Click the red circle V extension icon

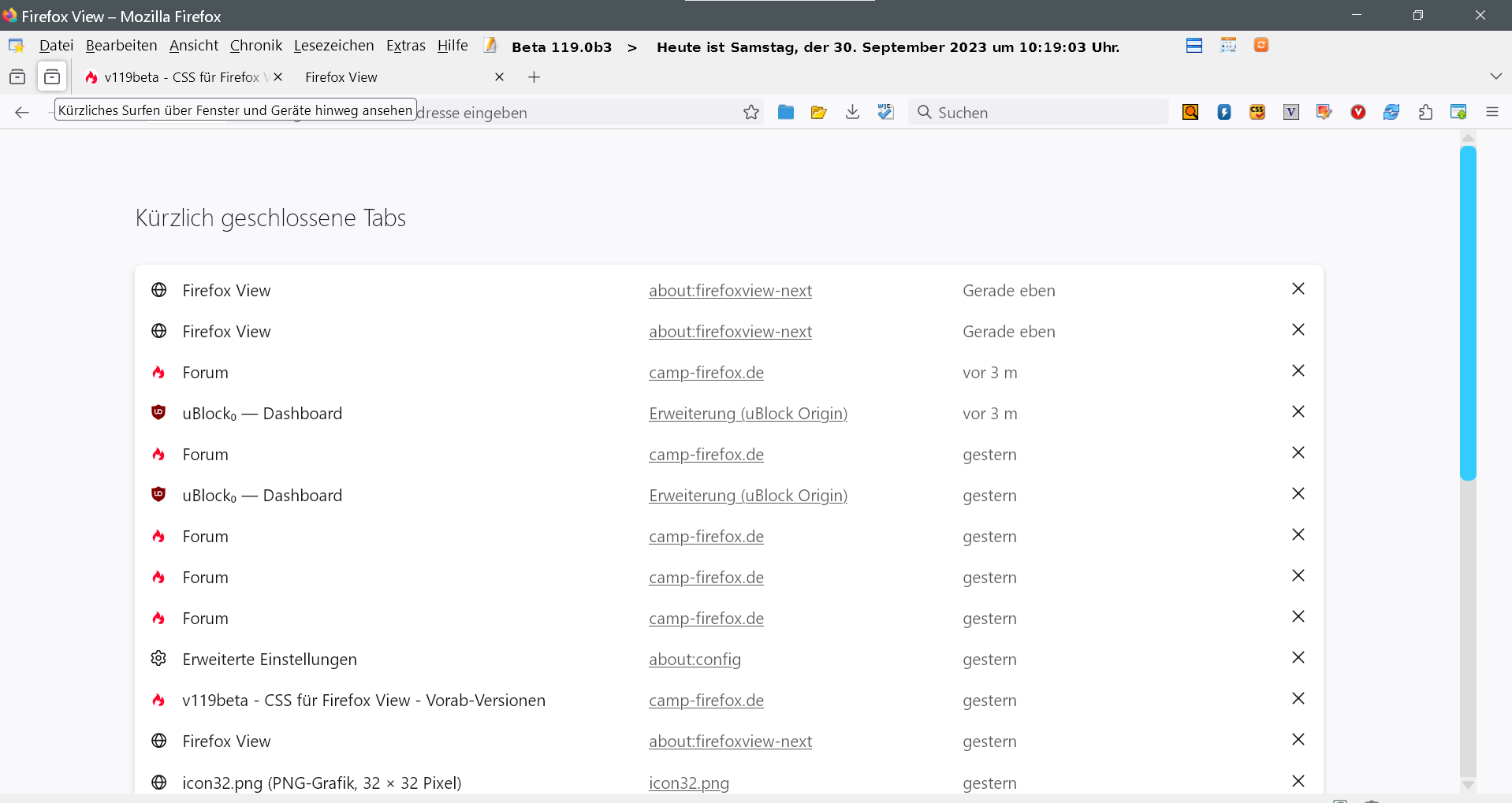[x=1358, y=112]
